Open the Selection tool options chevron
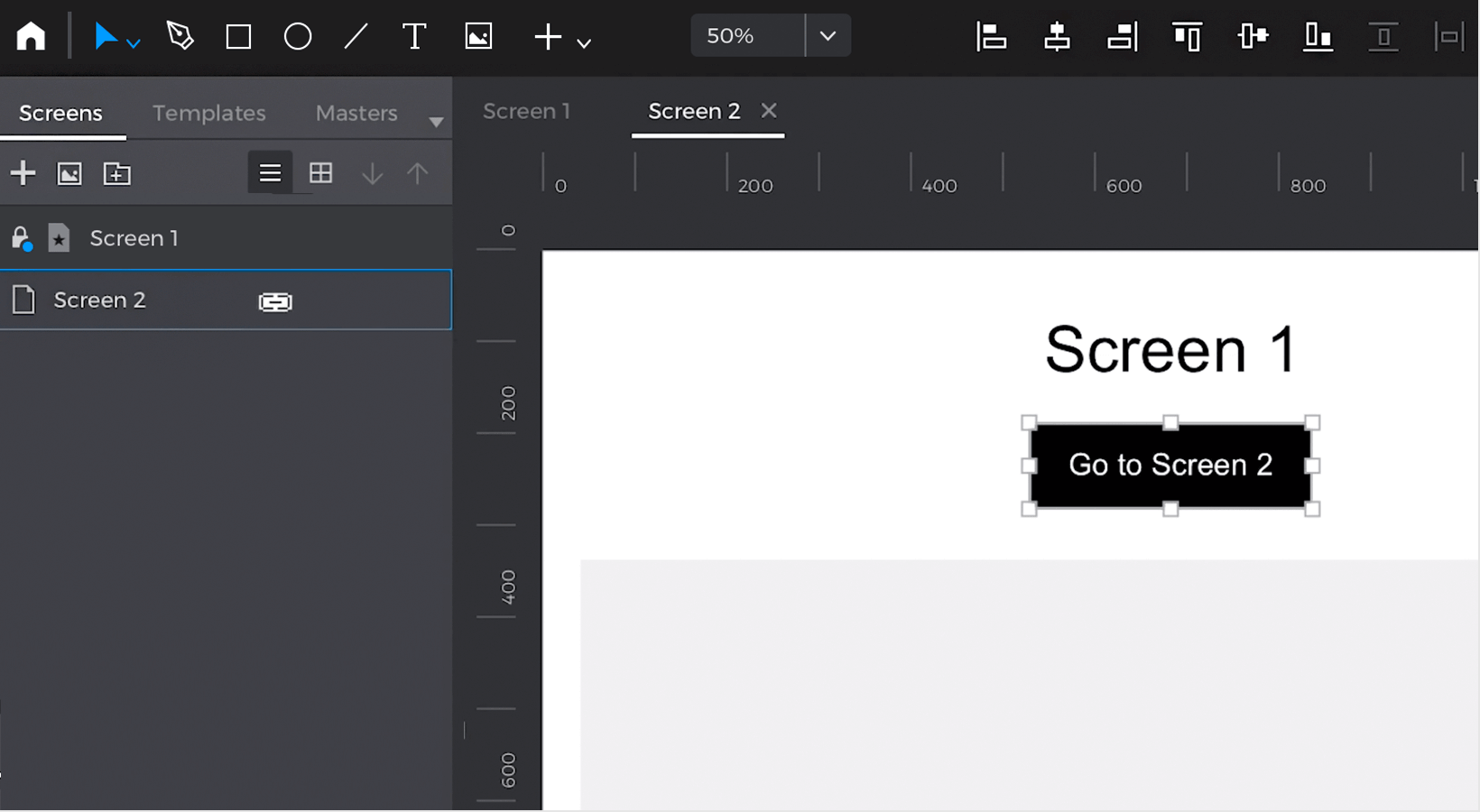Viewport: 1480px width, 812px height. pos(133,42)
